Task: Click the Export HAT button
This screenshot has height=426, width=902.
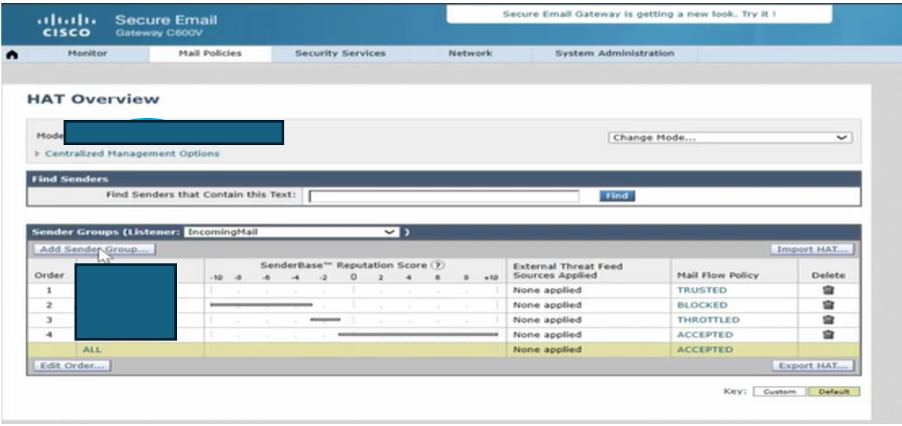Action: [x=811, y=366]
